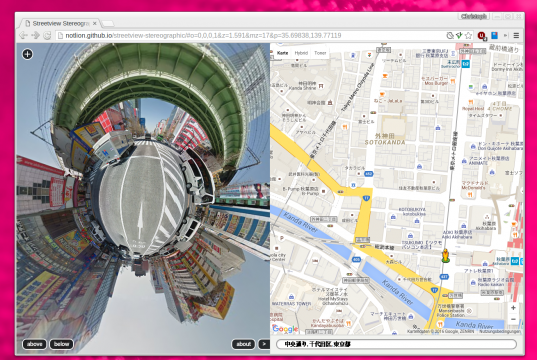
Task: Click the stereographic panorama image
Action: 143,197
